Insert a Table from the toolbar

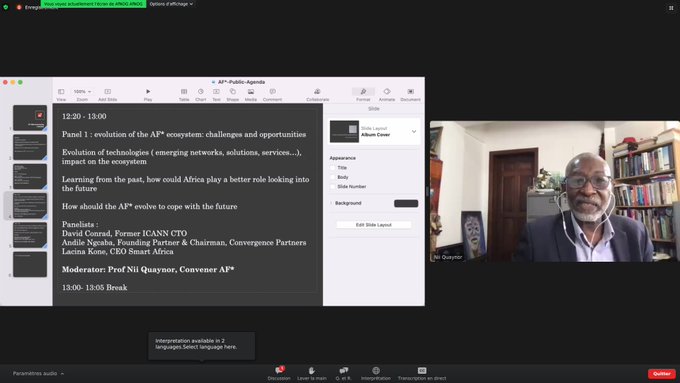[184, 92]
